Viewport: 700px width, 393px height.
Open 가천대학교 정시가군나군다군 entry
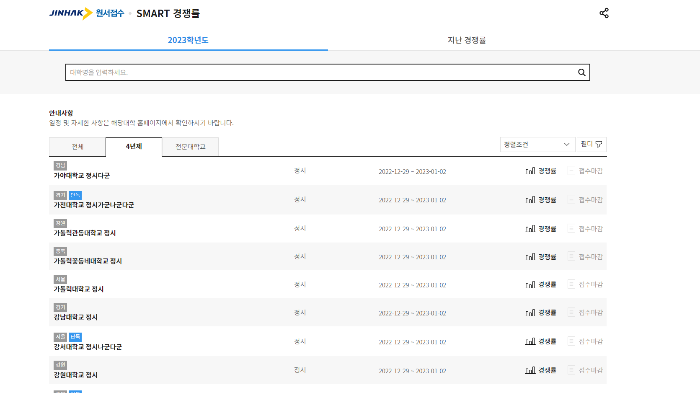[x=94, y=205]
